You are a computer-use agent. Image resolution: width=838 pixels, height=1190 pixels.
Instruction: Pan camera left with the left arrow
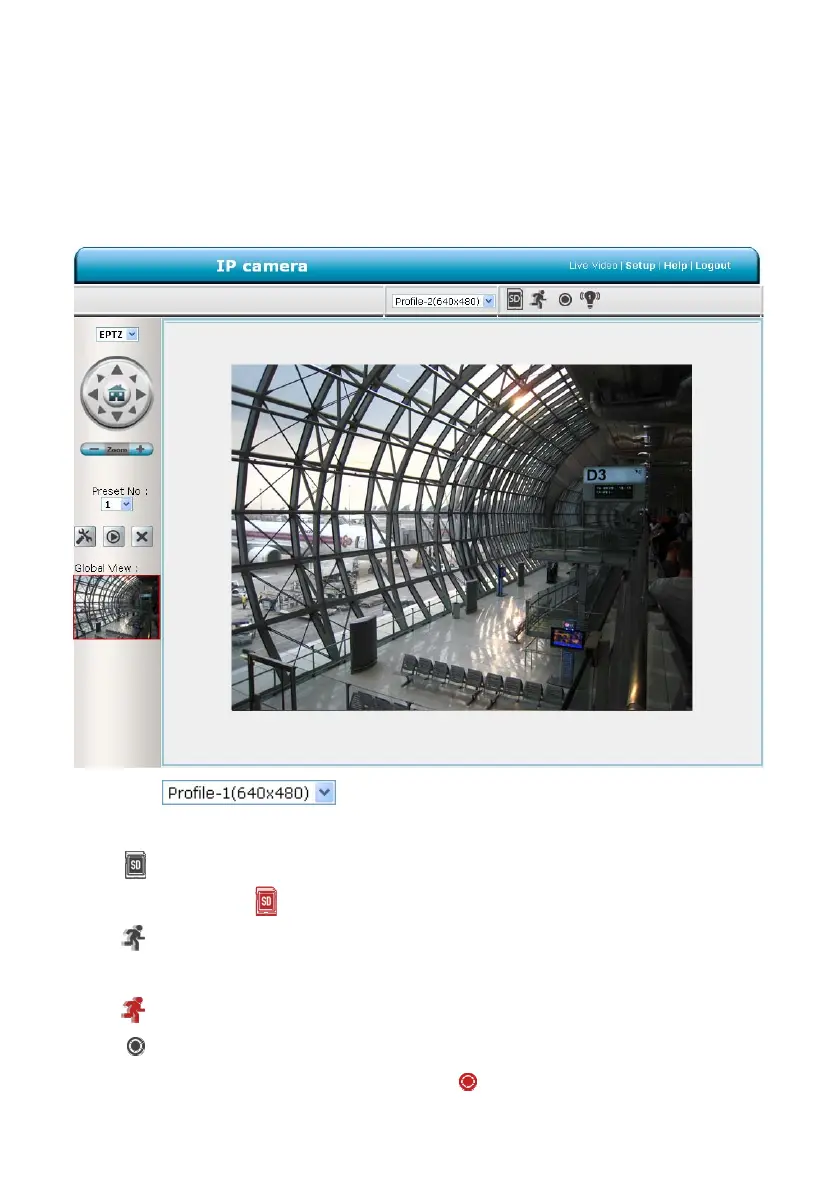93,395
